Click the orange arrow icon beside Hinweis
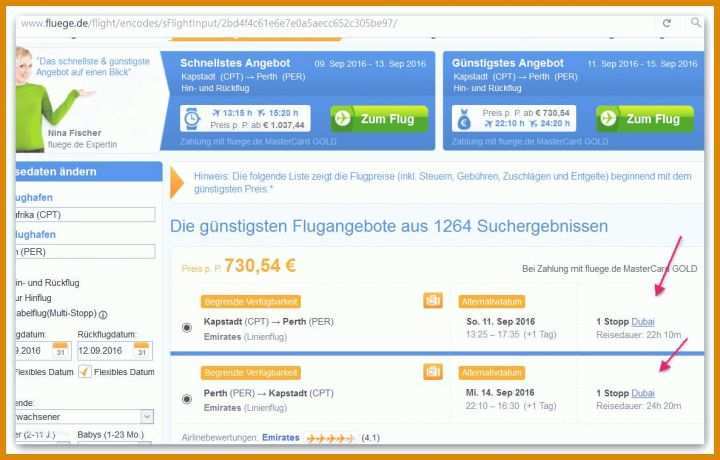Viewport: 720px width, 460px height. pos(177,182)
